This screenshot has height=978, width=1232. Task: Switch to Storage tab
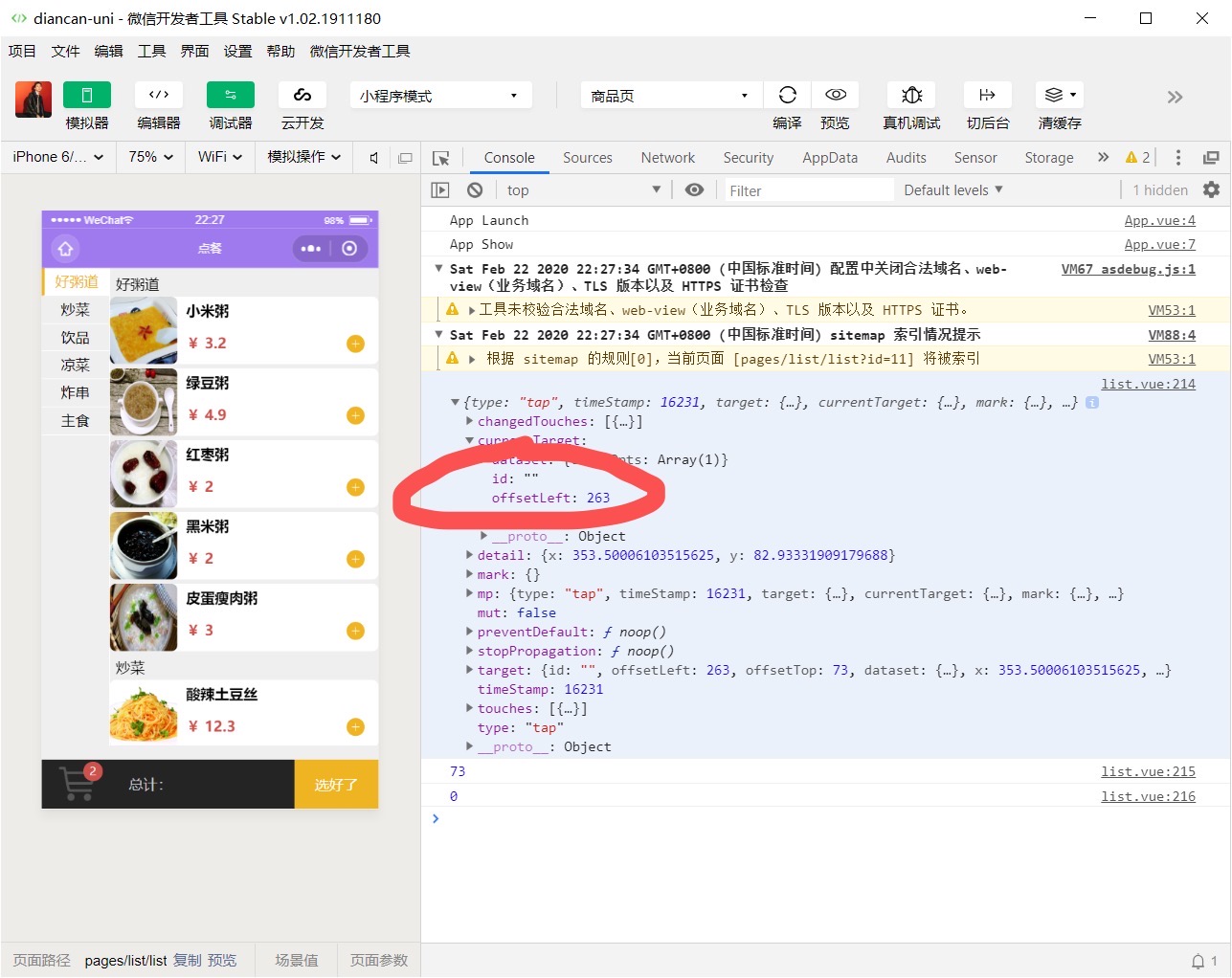(x=1049, y=158)
